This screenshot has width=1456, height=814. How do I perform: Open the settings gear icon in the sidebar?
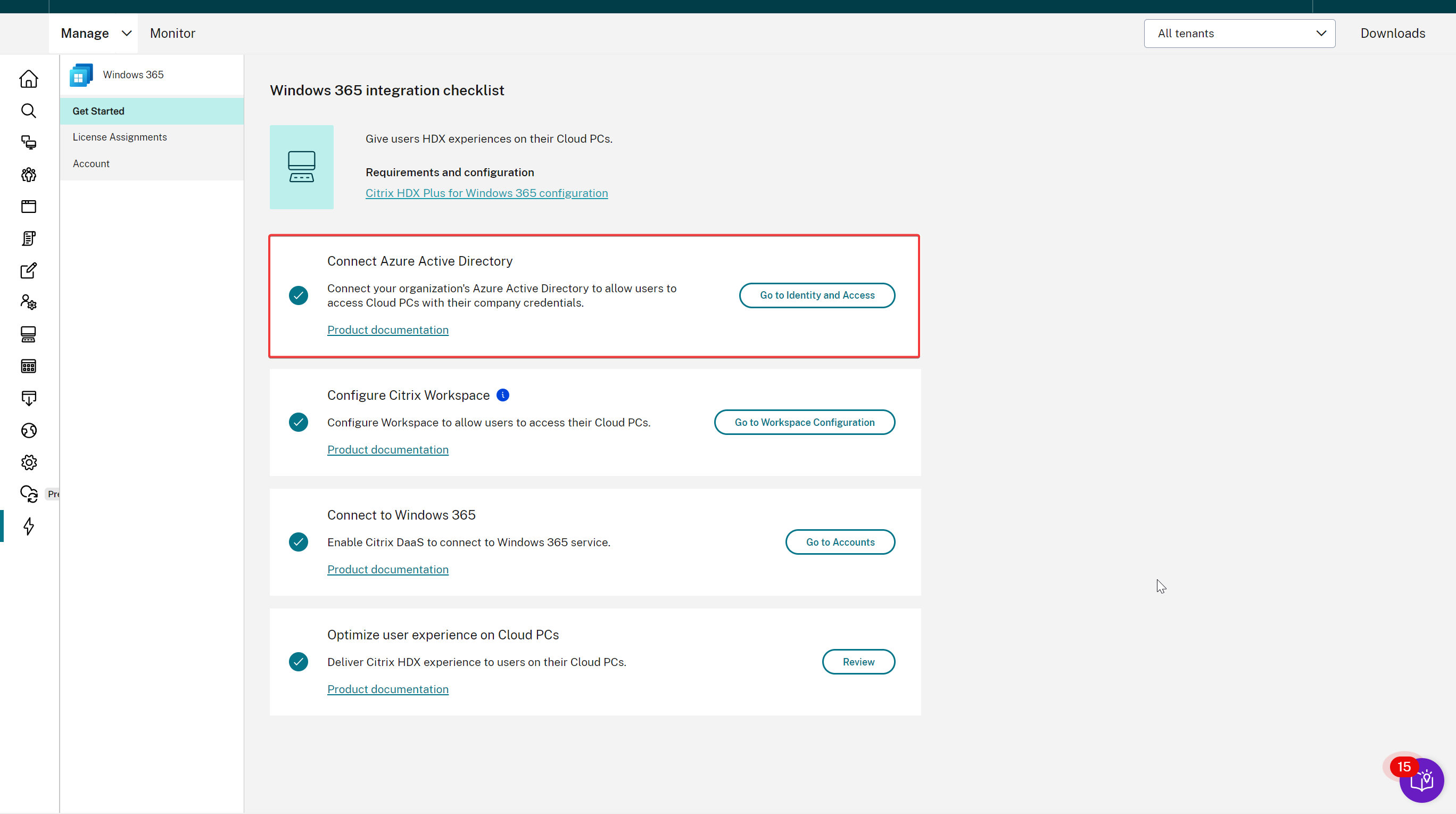[x=28, y=462]
